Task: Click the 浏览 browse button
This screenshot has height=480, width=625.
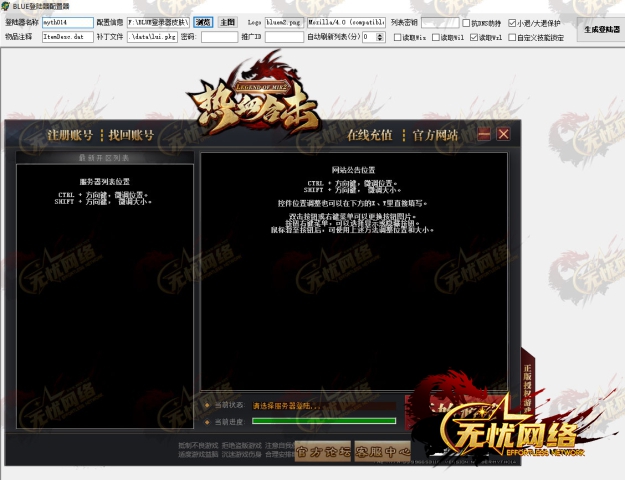Action: pos(203,22)
